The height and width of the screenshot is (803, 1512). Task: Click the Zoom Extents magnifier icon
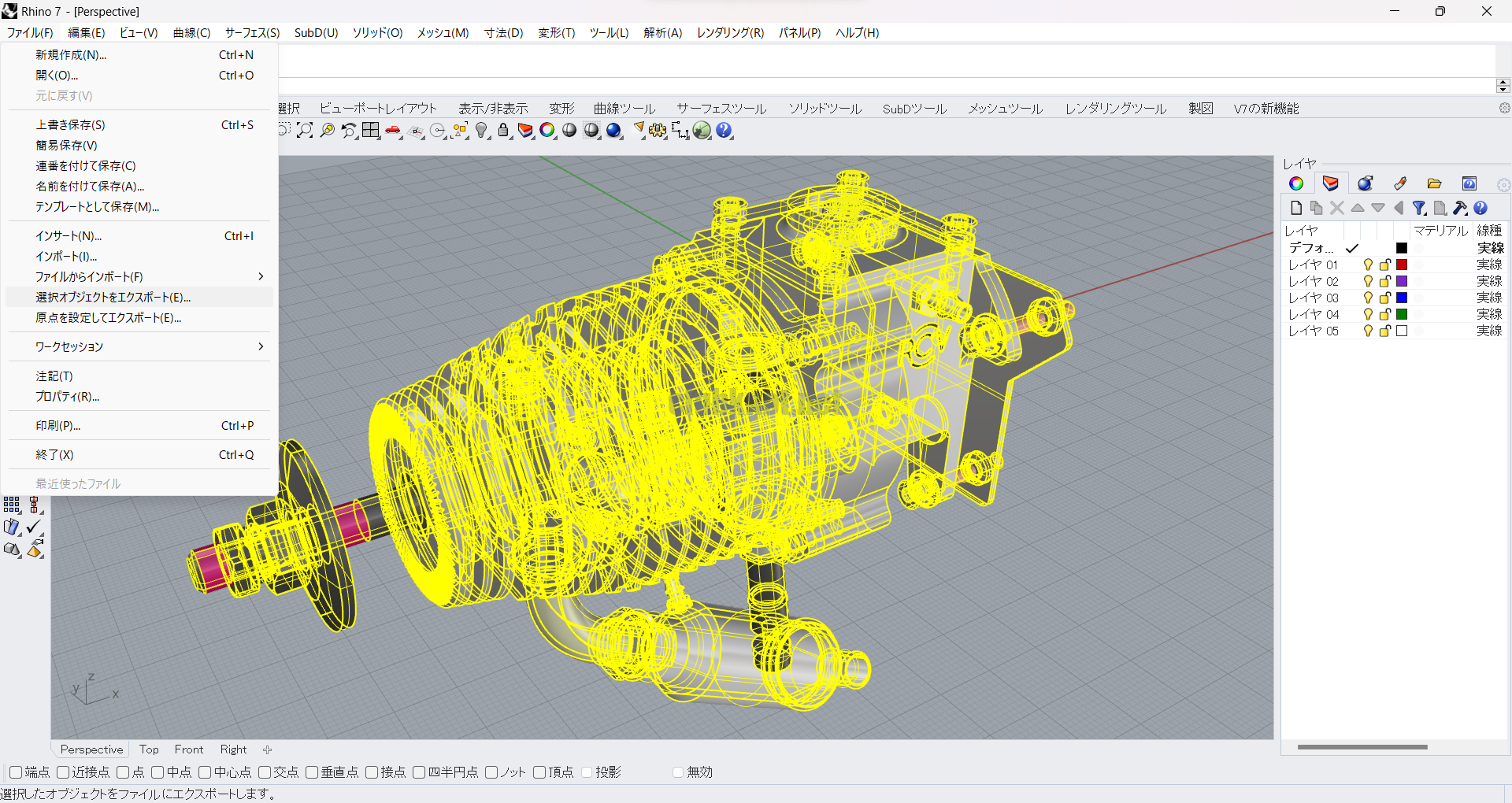[x=305, y=131]
